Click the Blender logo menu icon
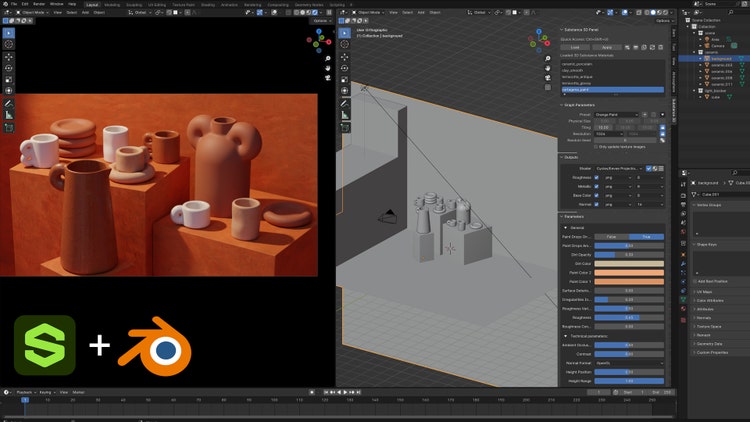 pyautogui.click(x=4, y=4)
